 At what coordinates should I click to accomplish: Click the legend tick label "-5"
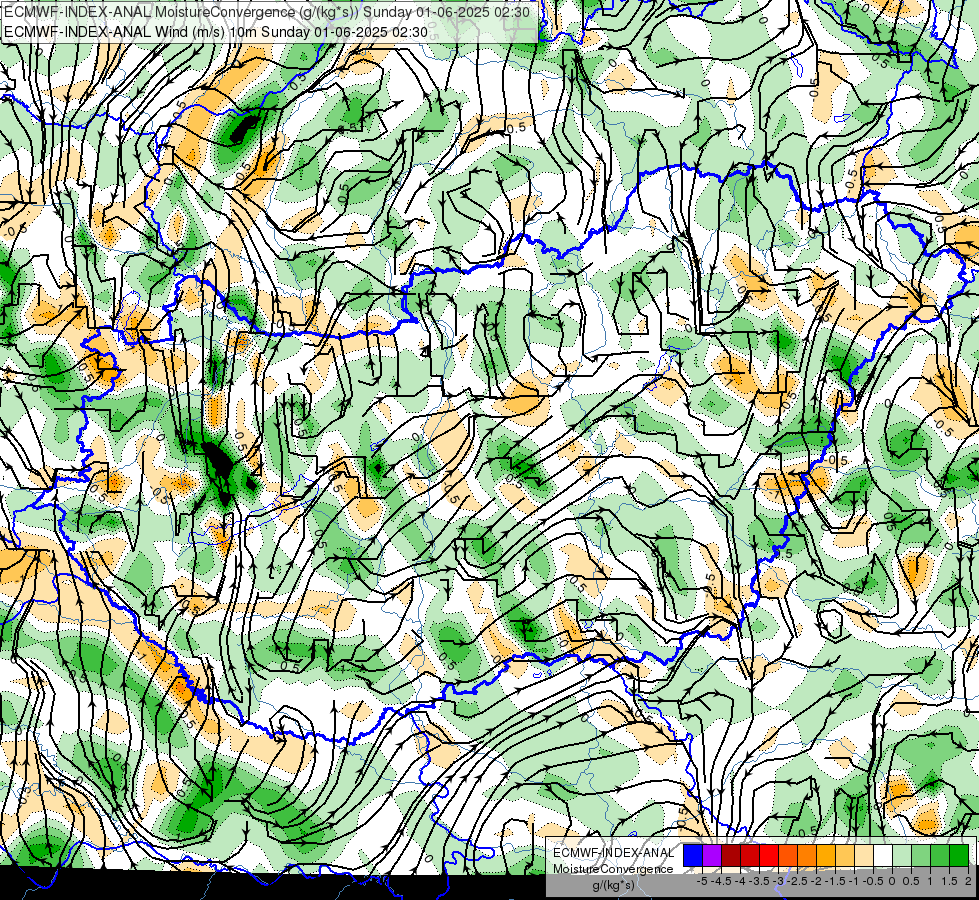click(702, 881)
